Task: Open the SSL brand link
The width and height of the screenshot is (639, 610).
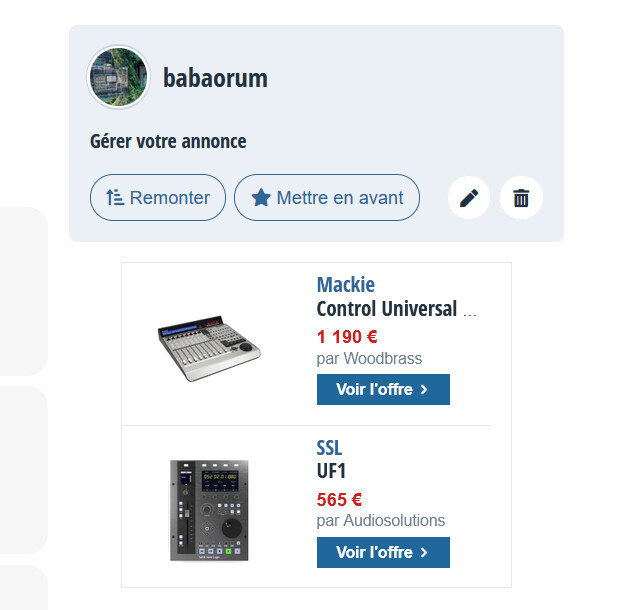Action: coord(329,448)
